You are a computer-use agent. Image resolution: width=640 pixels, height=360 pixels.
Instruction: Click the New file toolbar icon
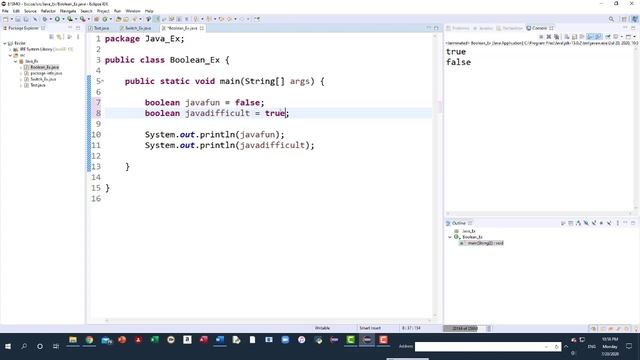click(6, 19)
